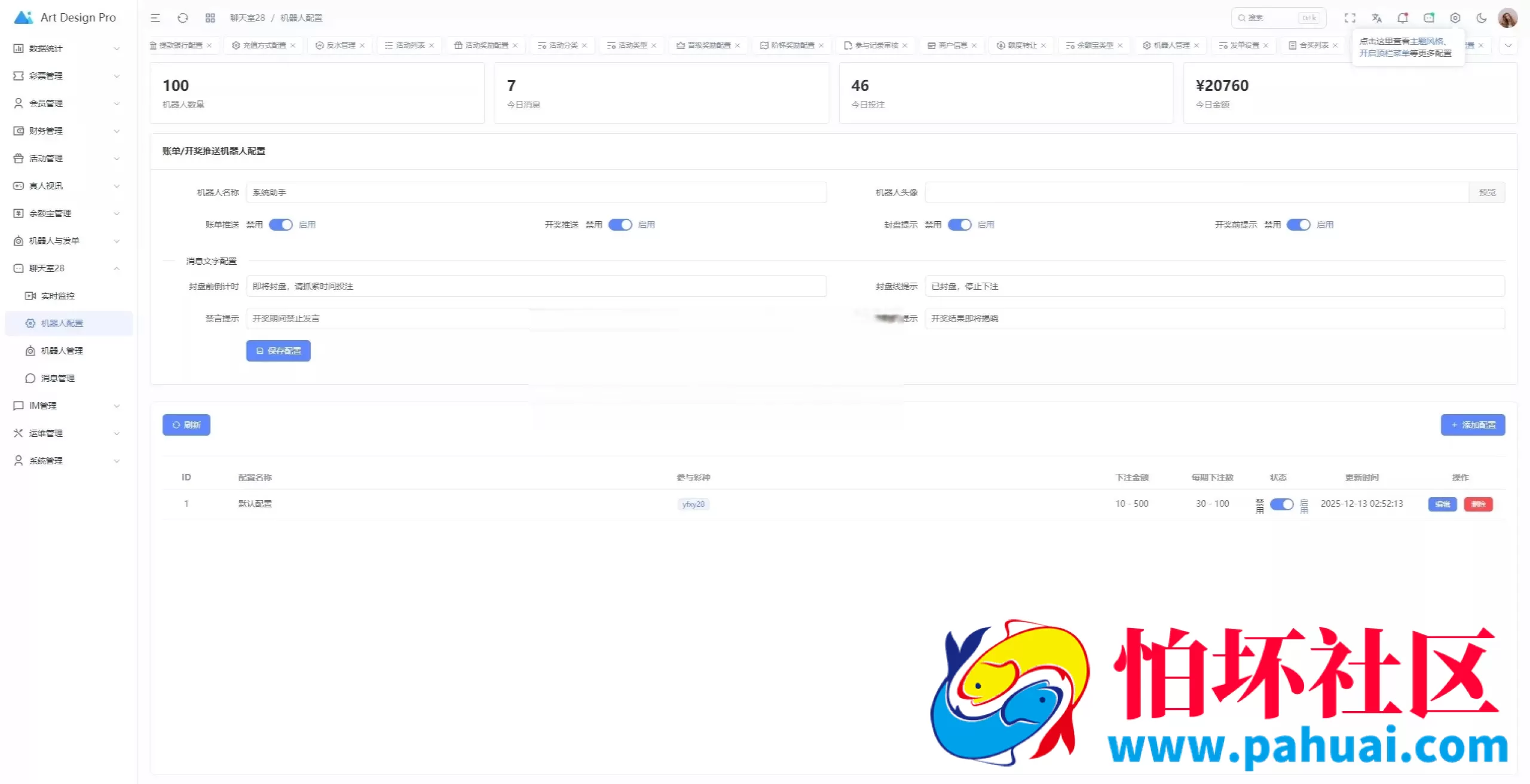Expand the 数据统计 menu

coord(69,48)
